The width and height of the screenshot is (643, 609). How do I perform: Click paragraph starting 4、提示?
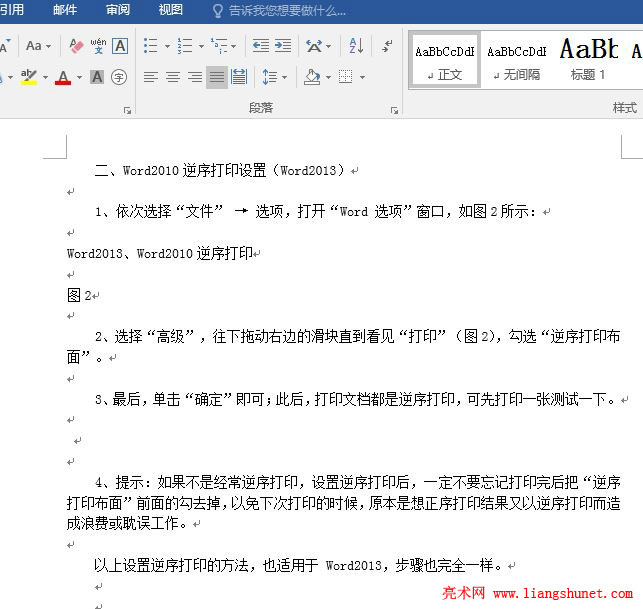(x=344, y=503)
